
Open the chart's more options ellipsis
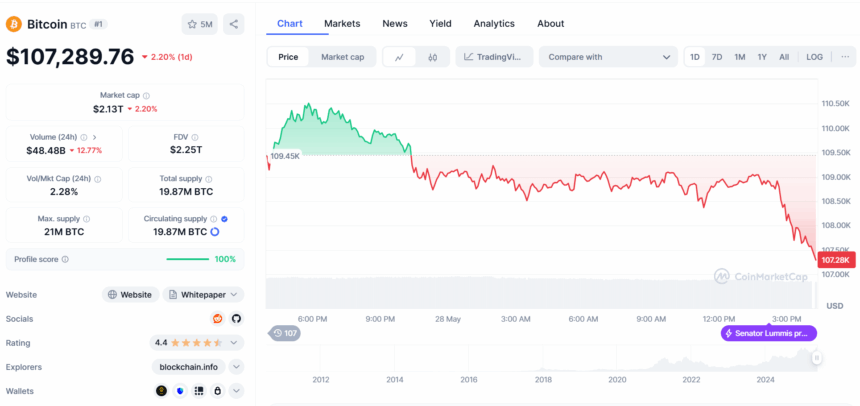844,57
